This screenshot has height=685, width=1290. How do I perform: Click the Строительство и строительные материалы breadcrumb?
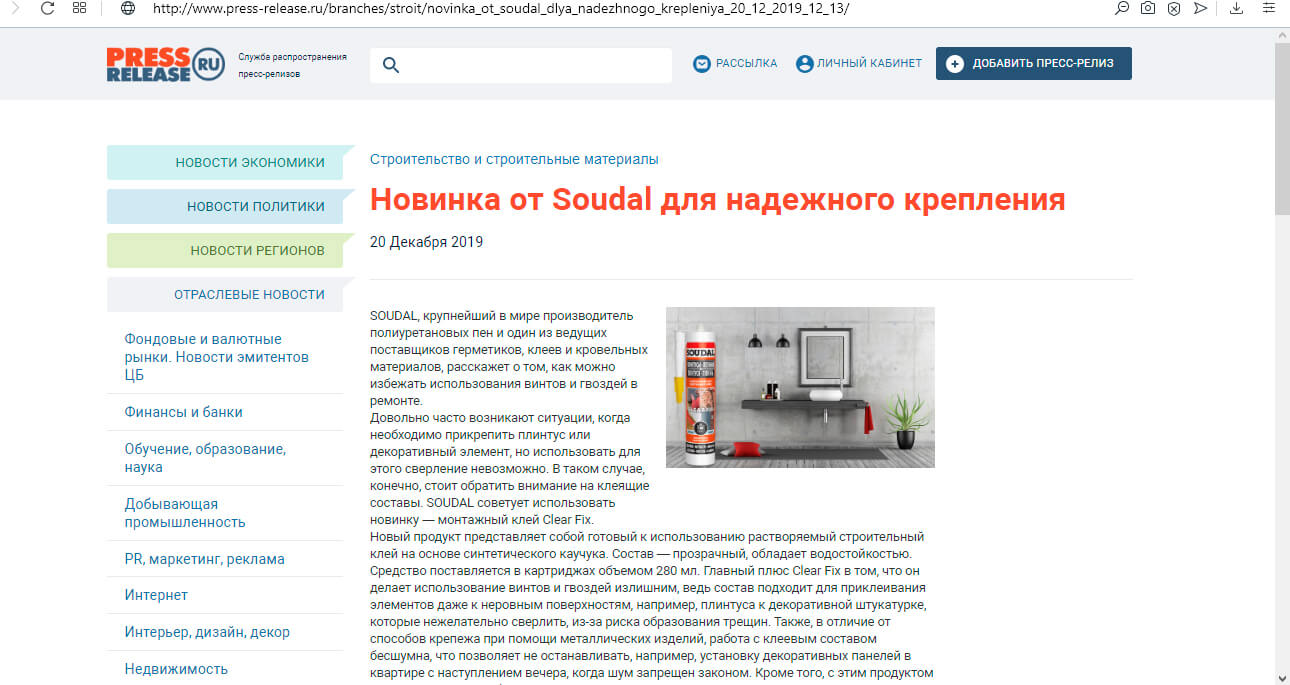coord(514,159)
